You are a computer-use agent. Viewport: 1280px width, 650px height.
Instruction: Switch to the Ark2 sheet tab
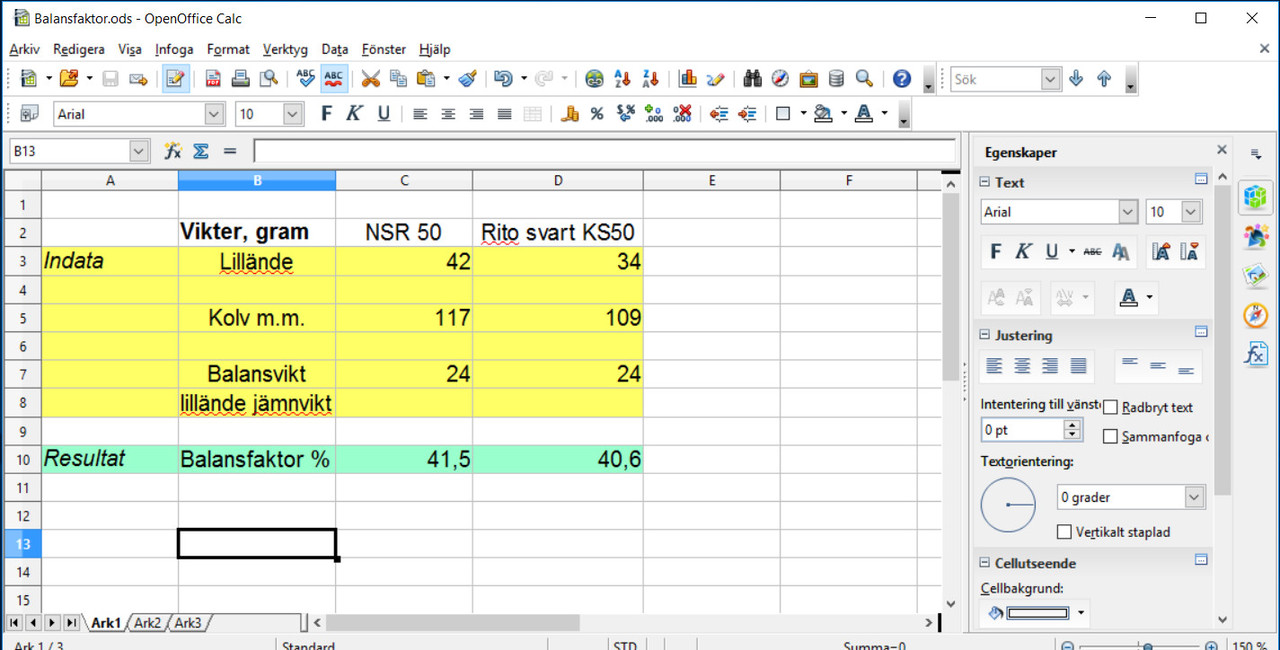(147, 623)
